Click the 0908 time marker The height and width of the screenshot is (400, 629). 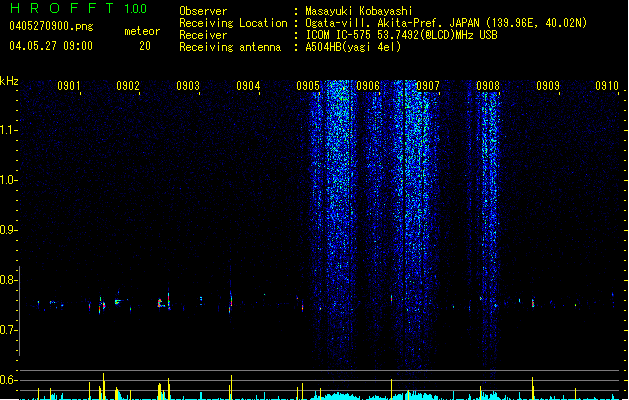click(x=488, y=85)
